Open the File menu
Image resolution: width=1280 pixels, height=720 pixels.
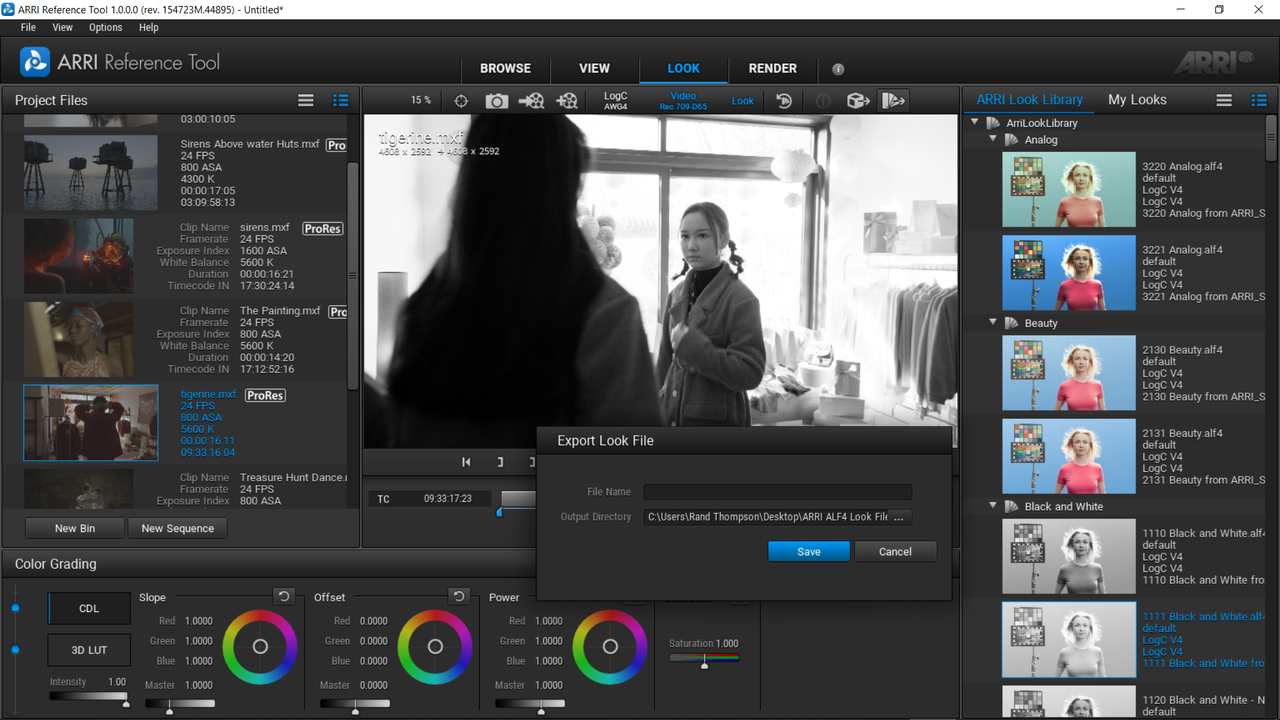(28, 28)
